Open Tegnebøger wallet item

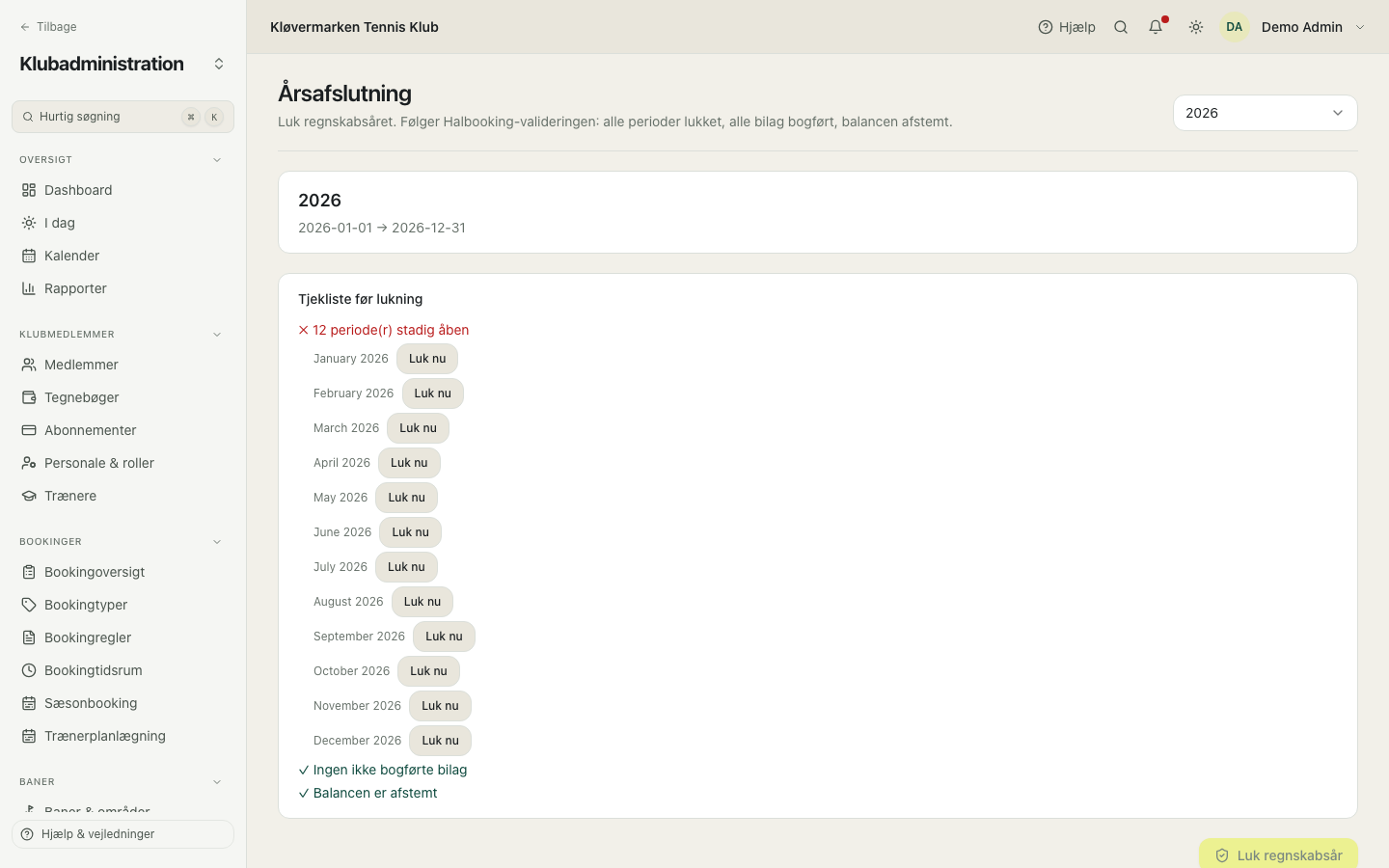[x=123, y=397]
